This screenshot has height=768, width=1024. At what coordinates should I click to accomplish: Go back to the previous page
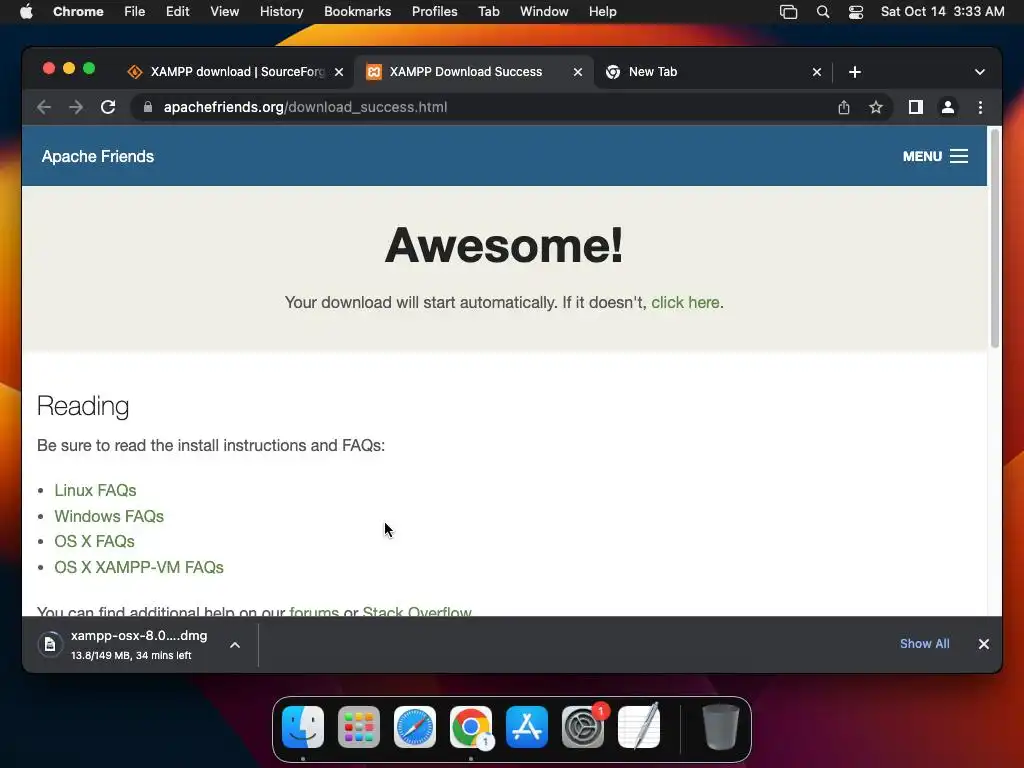tap(44, 107)
